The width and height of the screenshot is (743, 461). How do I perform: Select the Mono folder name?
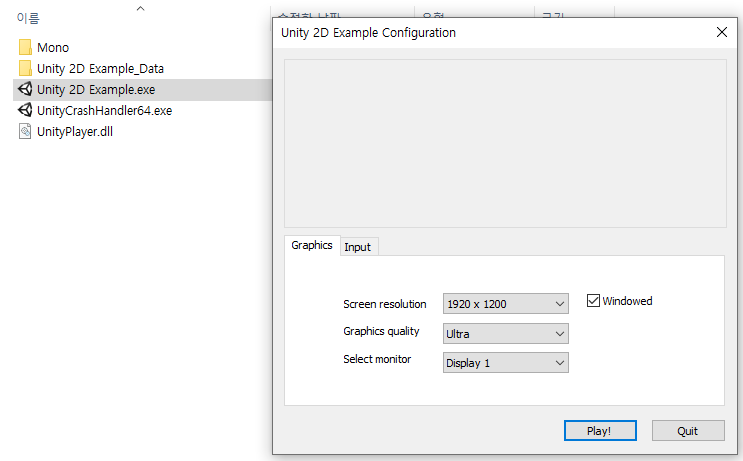(x=53, y=48)
